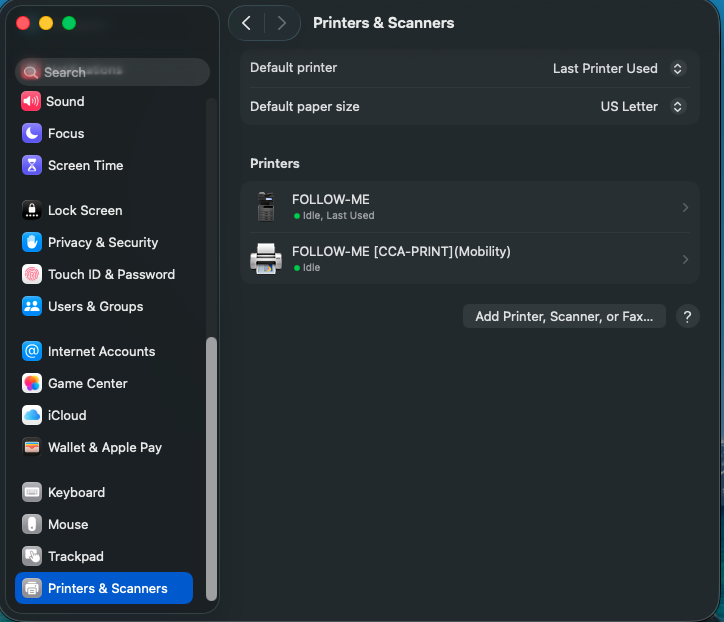The image size is (724, 622).
Task: Navigate back with the left arrow
Action: pos(247,23)
